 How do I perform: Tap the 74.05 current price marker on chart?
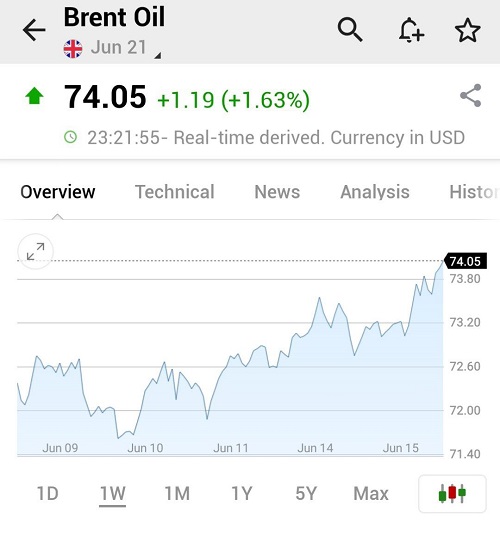[x=465, y=261]
